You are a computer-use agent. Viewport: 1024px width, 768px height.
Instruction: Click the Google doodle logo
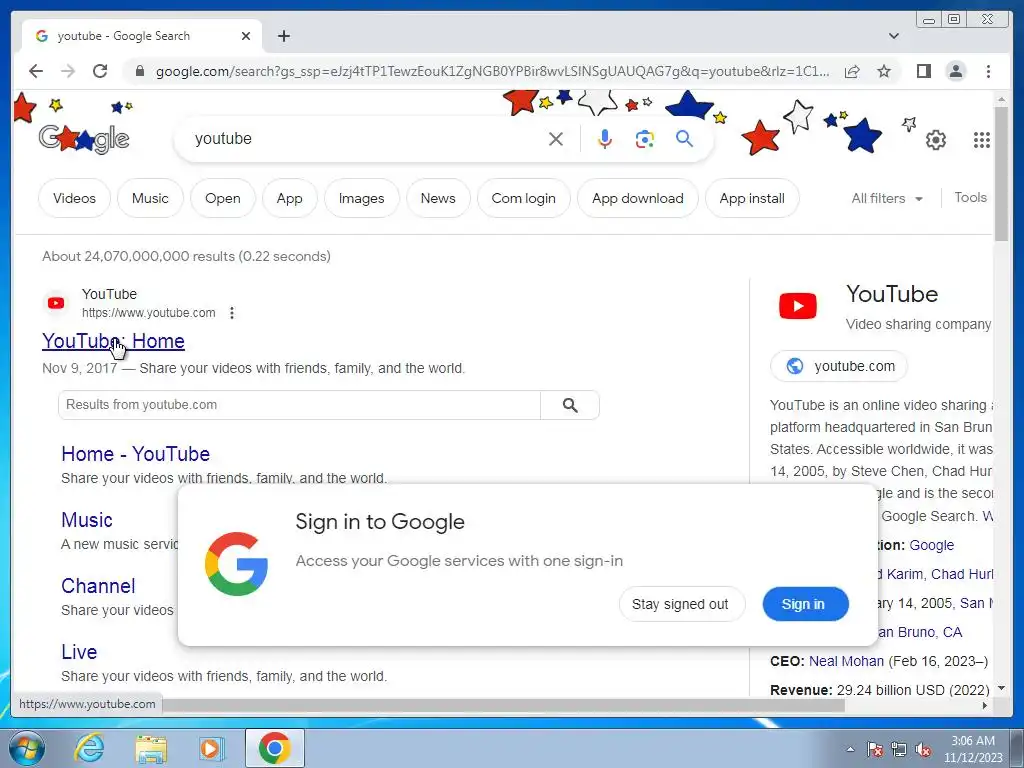coord(84,138)
